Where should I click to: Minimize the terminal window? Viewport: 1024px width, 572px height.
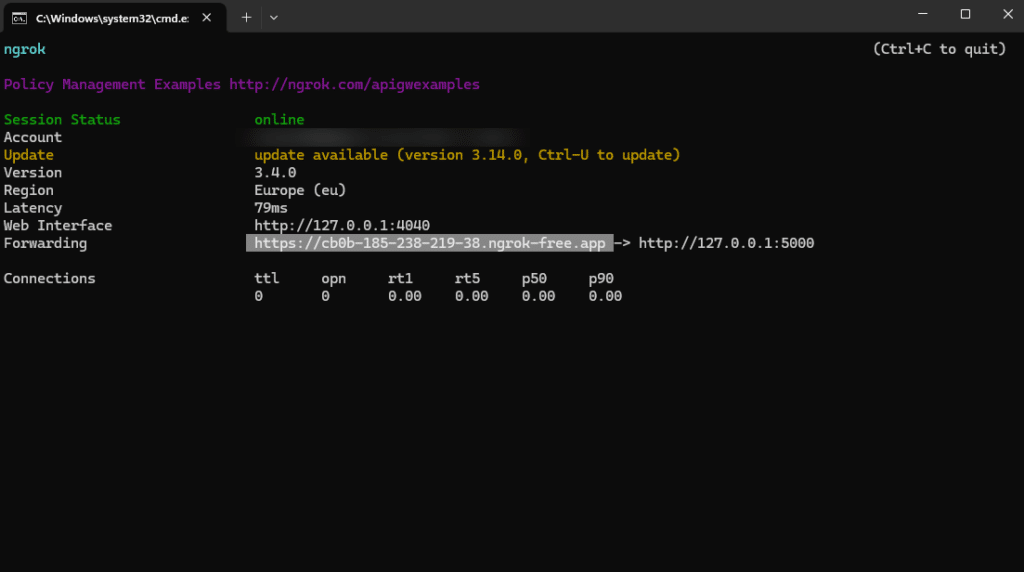(x=923, y=14)
